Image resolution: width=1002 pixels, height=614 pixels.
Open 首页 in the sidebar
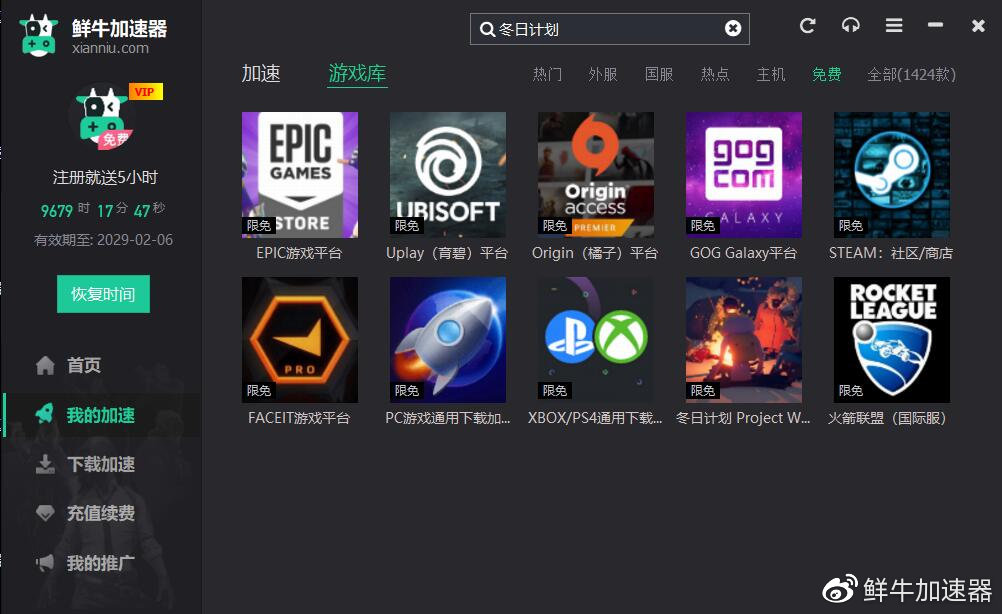pyautogui.click(x=84, y=365)
